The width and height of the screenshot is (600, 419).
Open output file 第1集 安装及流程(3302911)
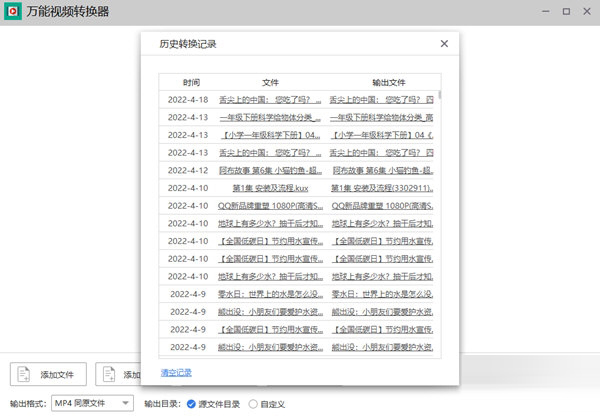(x=382, y=188)
